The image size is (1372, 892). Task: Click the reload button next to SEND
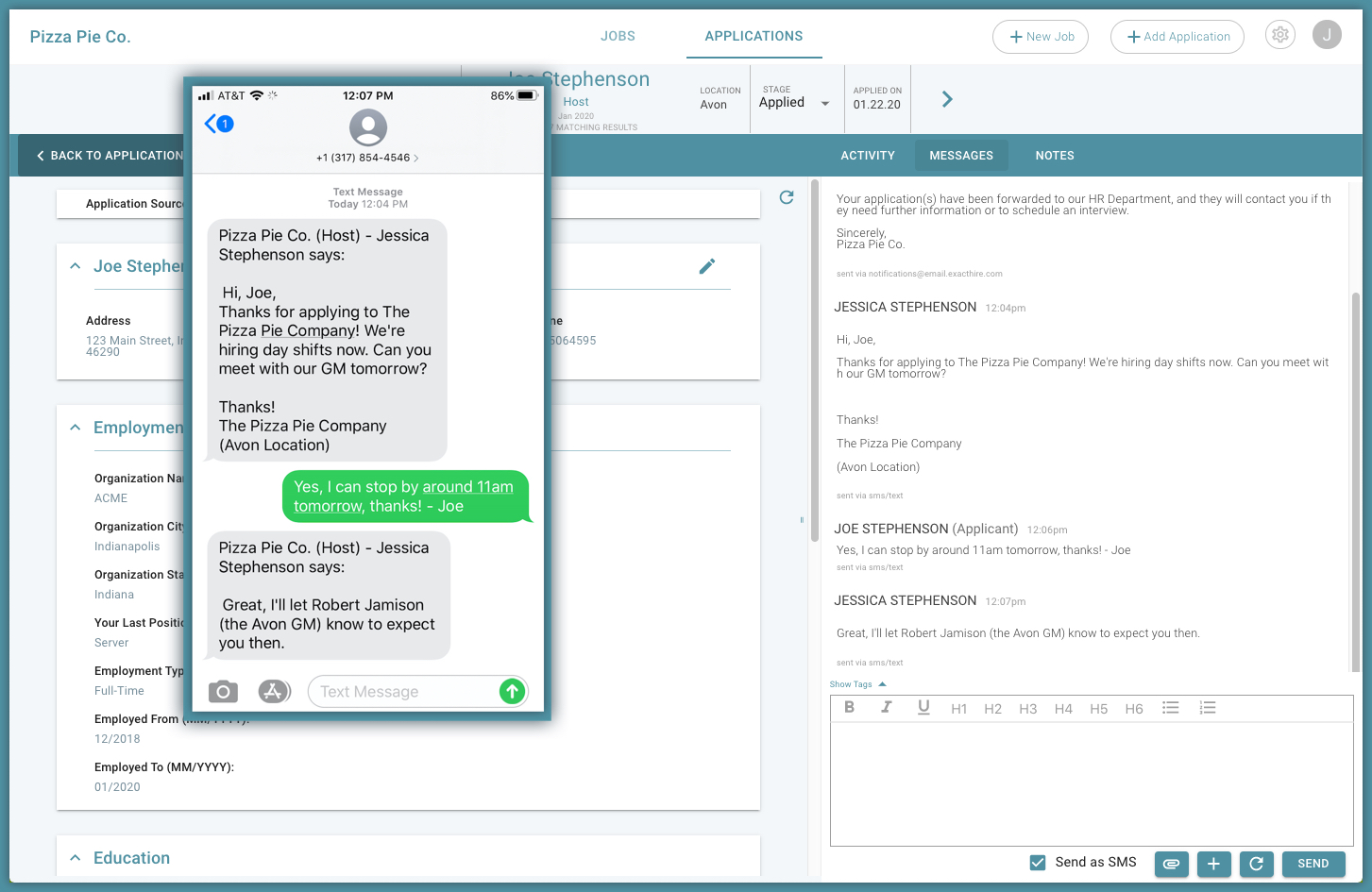[x=1257, y=864]
